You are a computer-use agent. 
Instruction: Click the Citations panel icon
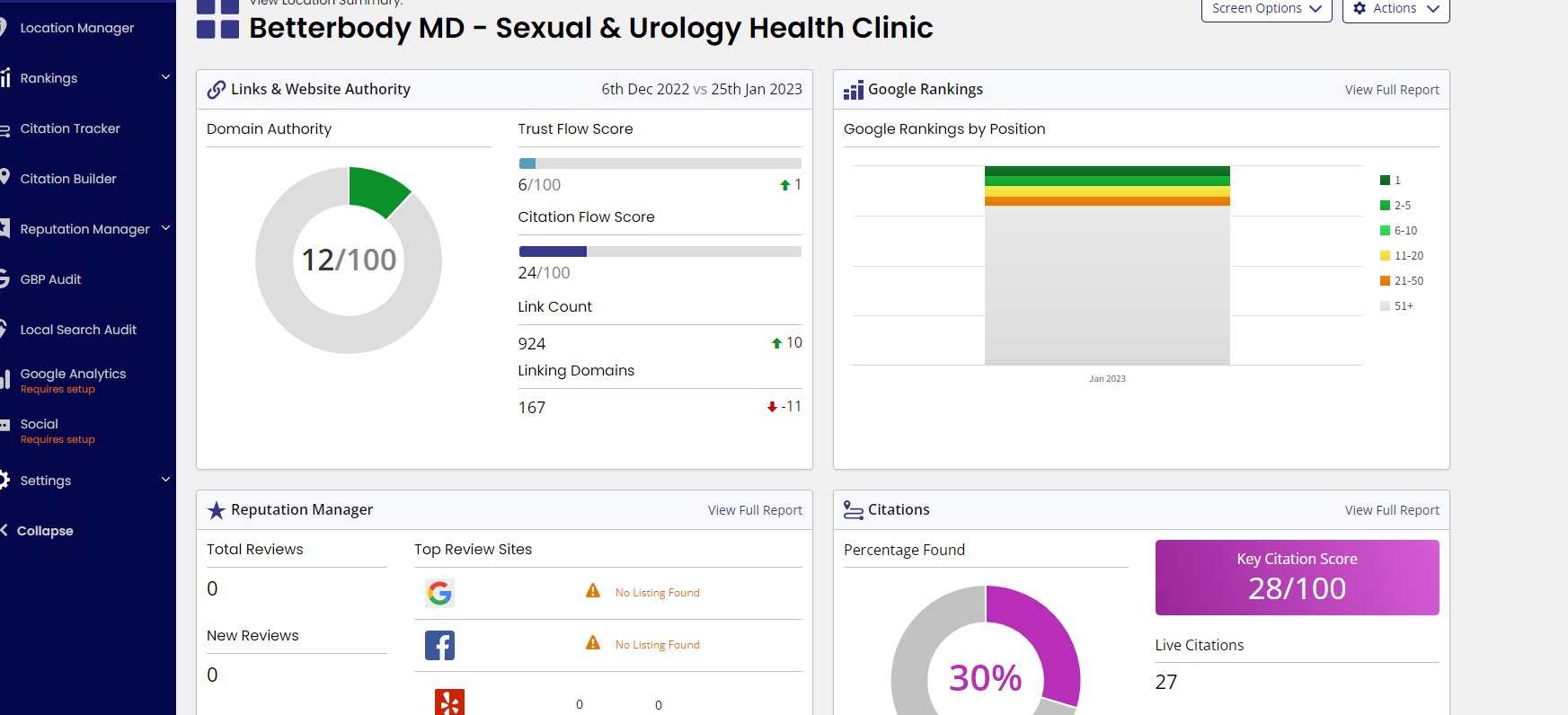[854, 510]
